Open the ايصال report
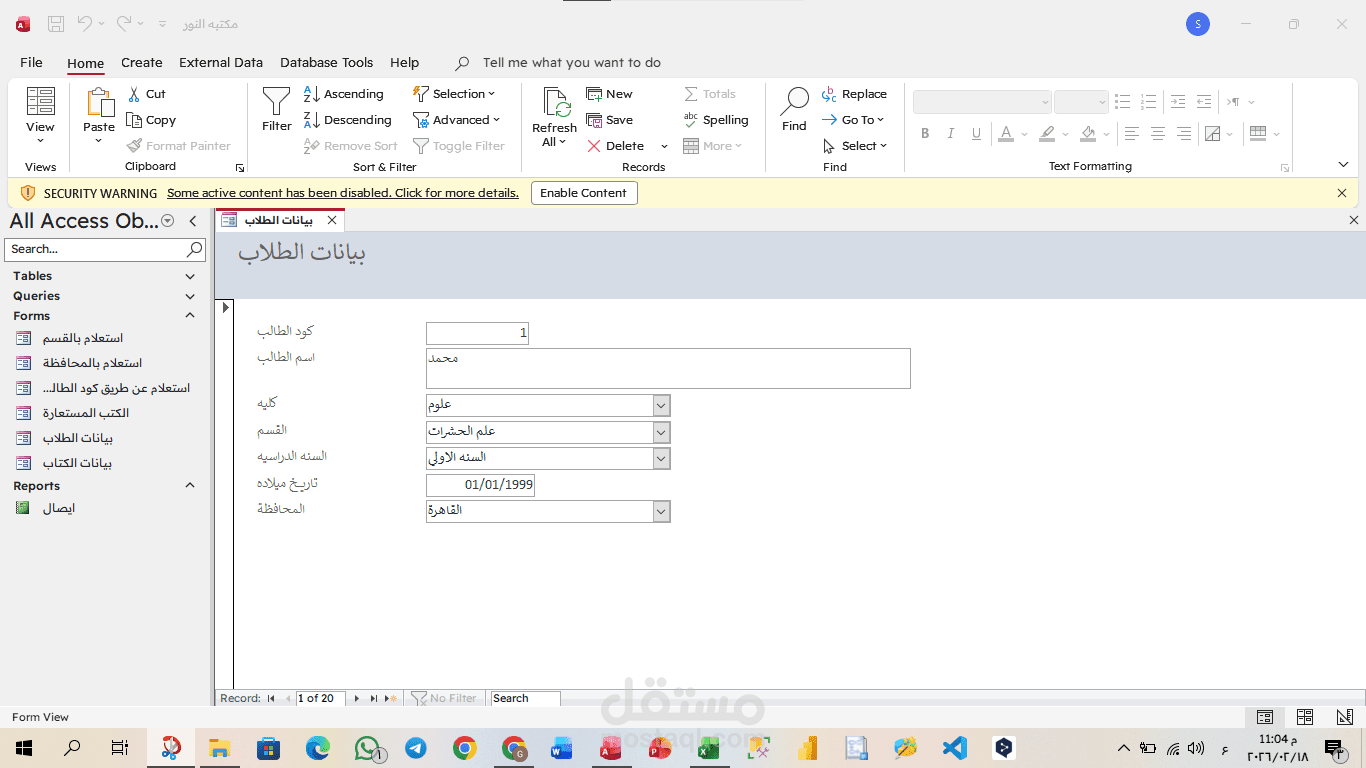 point(59,508)
